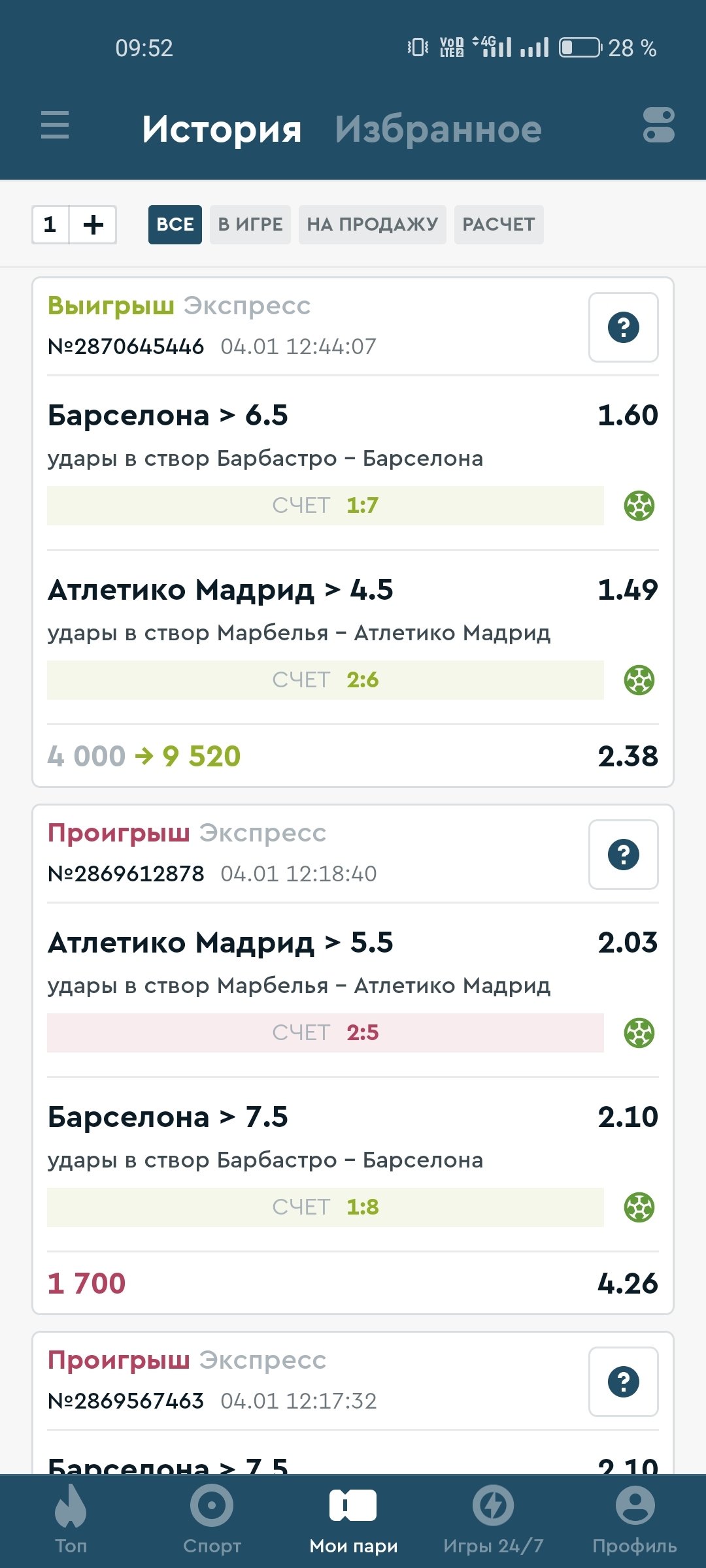
Task: Tap football icon beside score 1:7
Action: pos(639,506)
